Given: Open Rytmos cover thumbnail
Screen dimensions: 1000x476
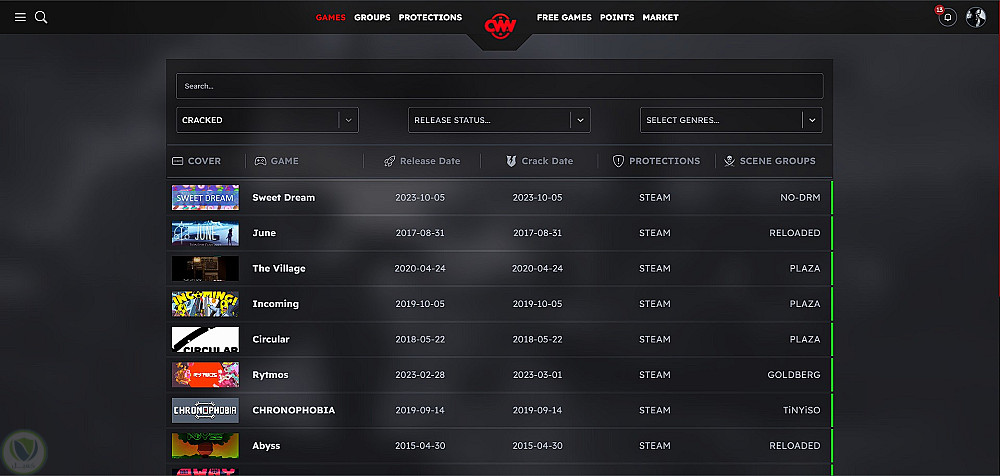Looking at the screenshot, I should coord(205,375).
